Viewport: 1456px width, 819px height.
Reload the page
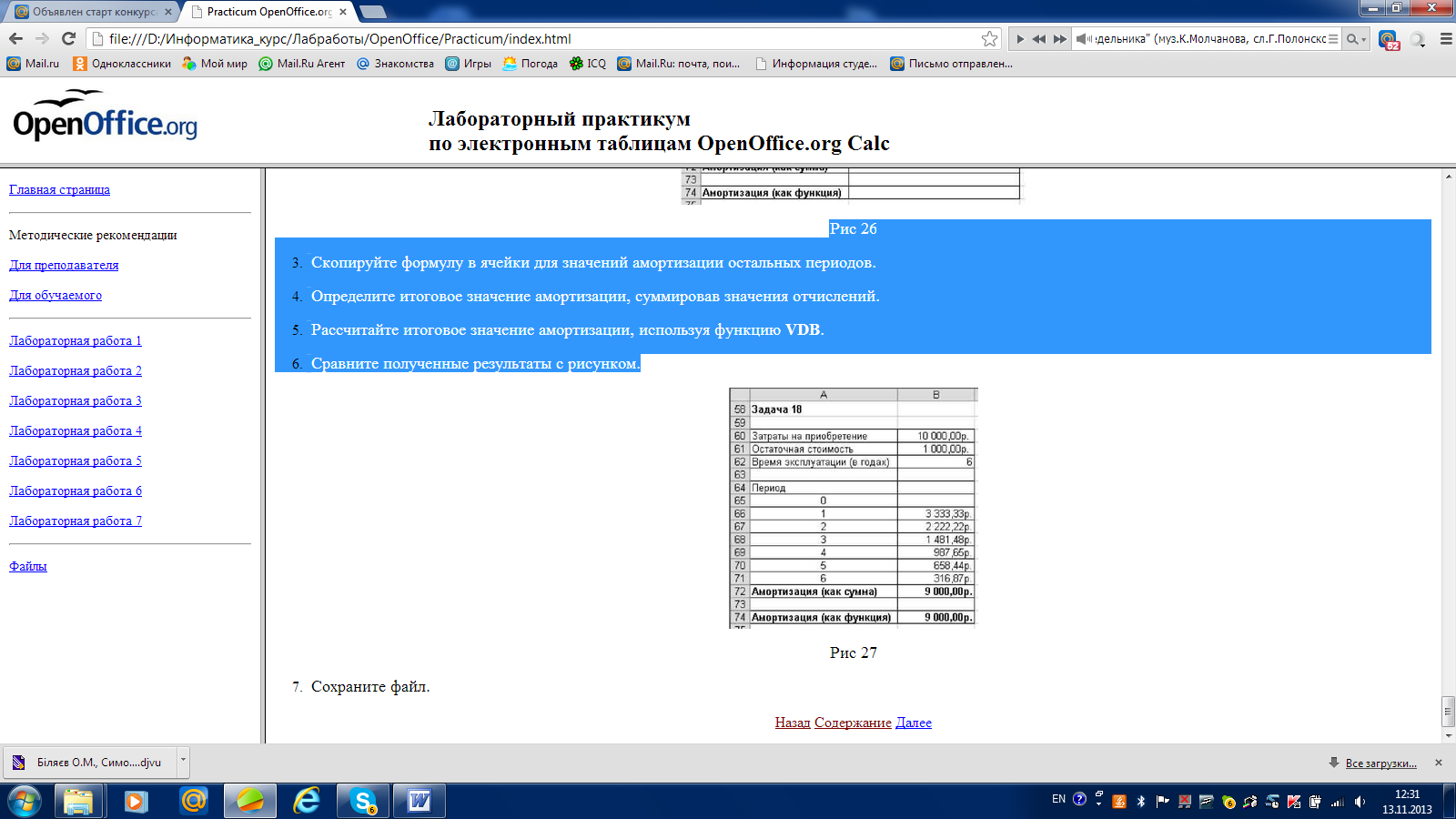point(68,38)
